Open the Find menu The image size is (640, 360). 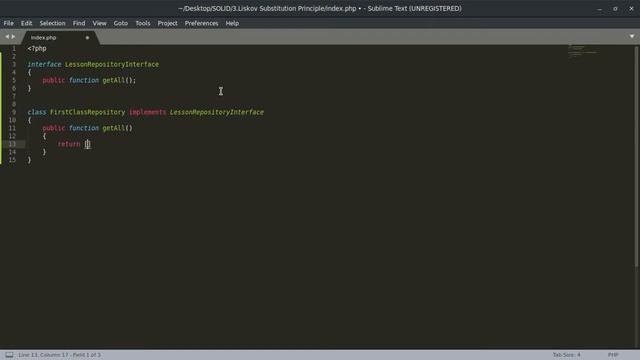click(79, 23)
